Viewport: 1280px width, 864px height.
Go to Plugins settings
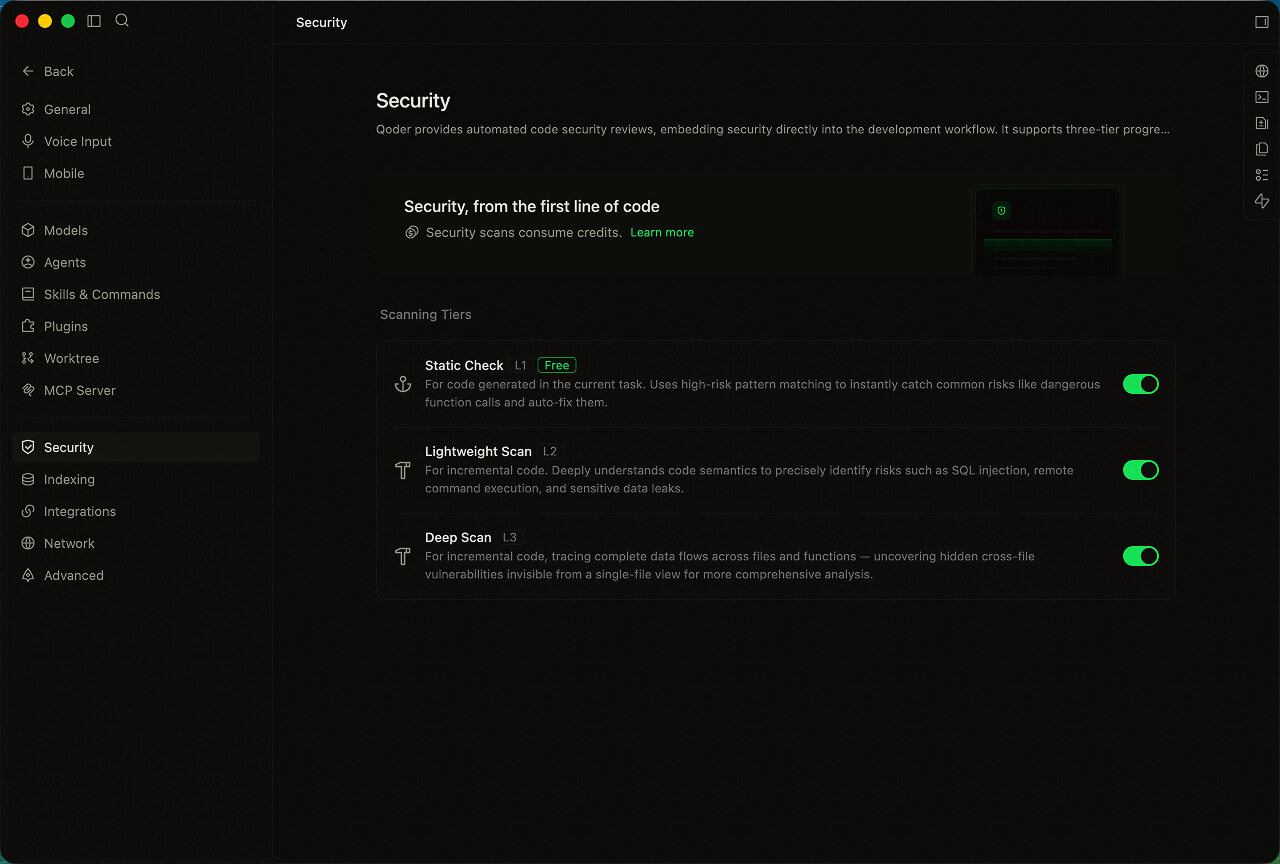(x=136, y=326)
